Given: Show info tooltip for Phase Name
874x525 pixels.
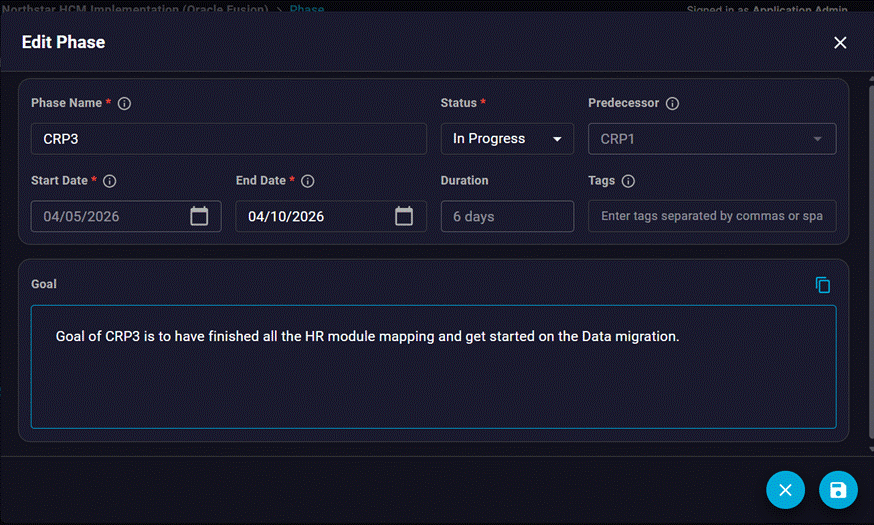Looking at the screenshot, I should pyautogui.click(x=124, y=103).
